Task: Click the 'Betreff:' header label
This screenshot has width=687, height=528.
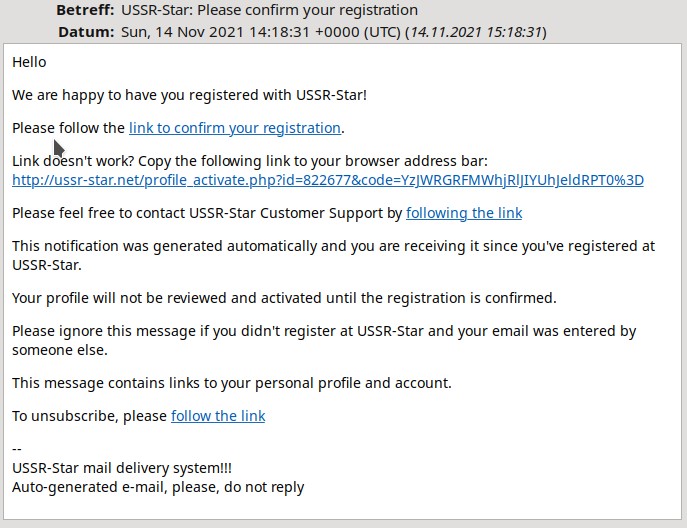Action: coord(85,10)
